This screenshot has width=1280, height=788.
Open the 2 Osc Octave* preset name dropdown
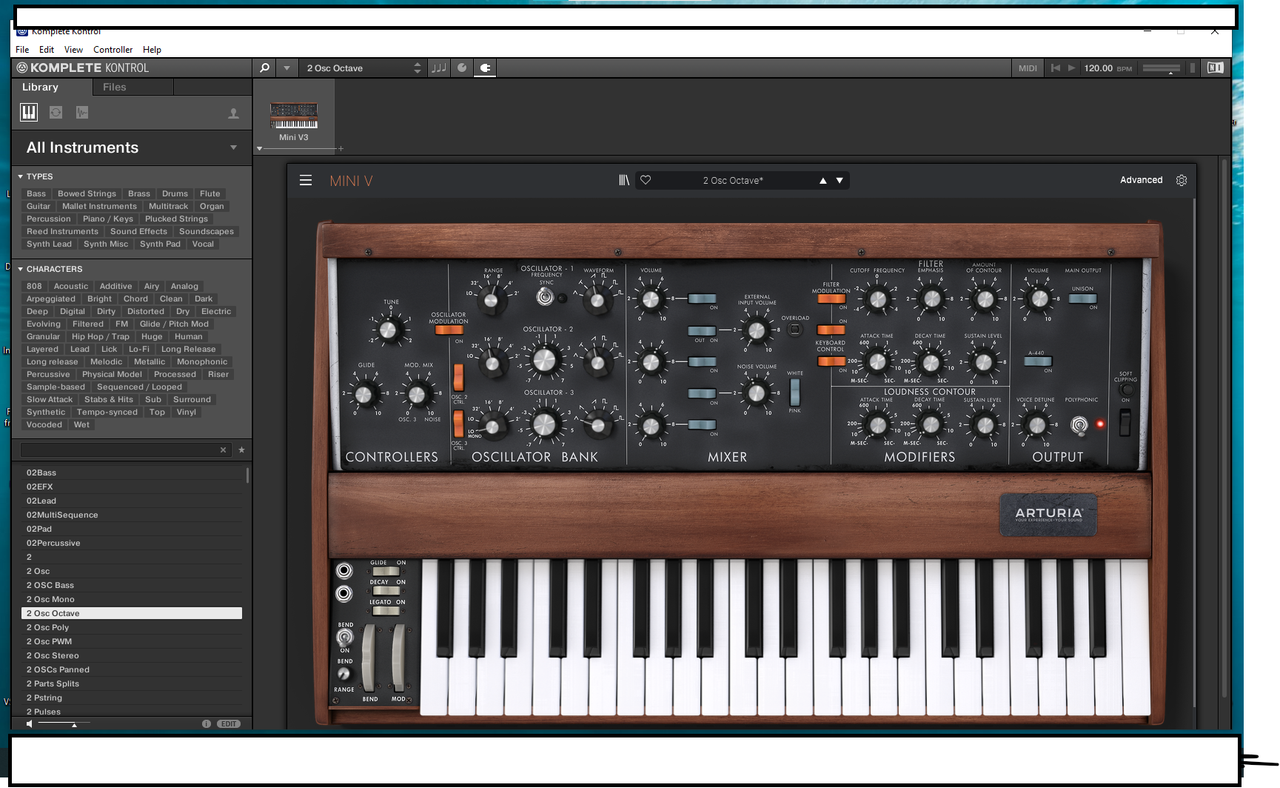pos(734,181)
